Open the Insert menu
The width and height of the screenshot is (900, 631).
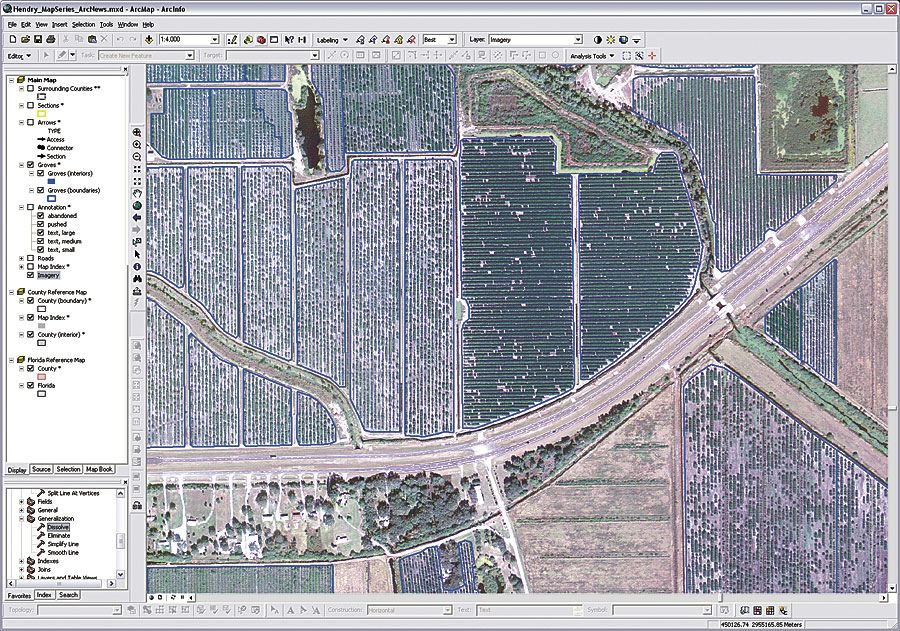(59, 25)
